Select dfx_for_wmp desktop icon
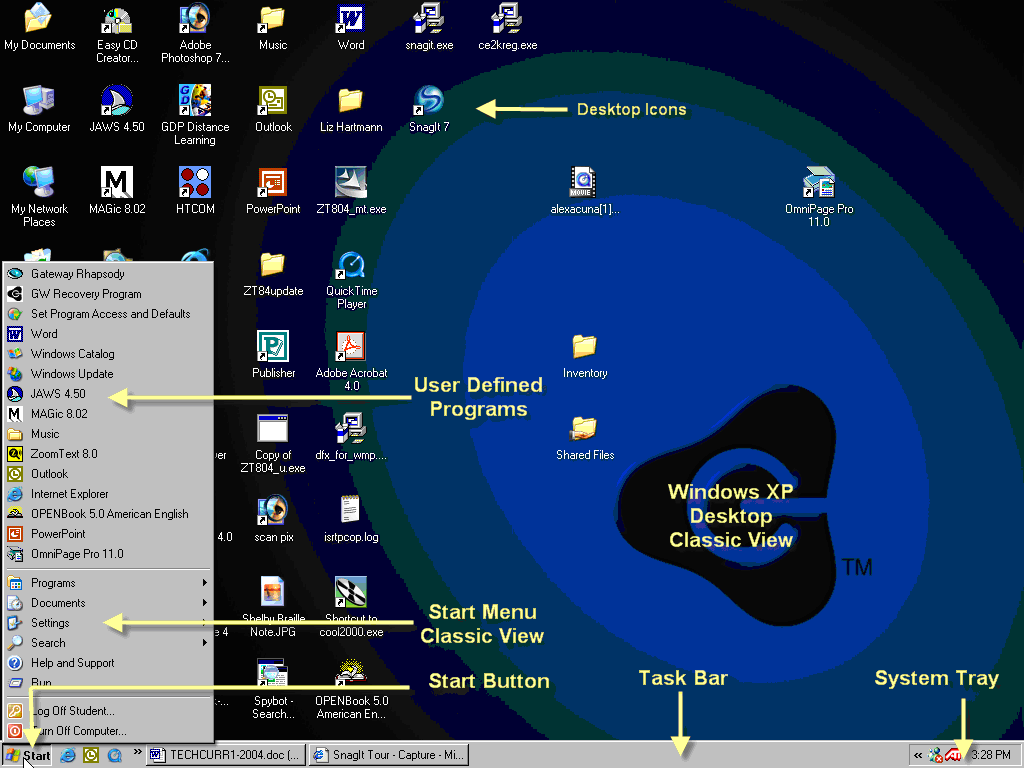 coord(351,437)
